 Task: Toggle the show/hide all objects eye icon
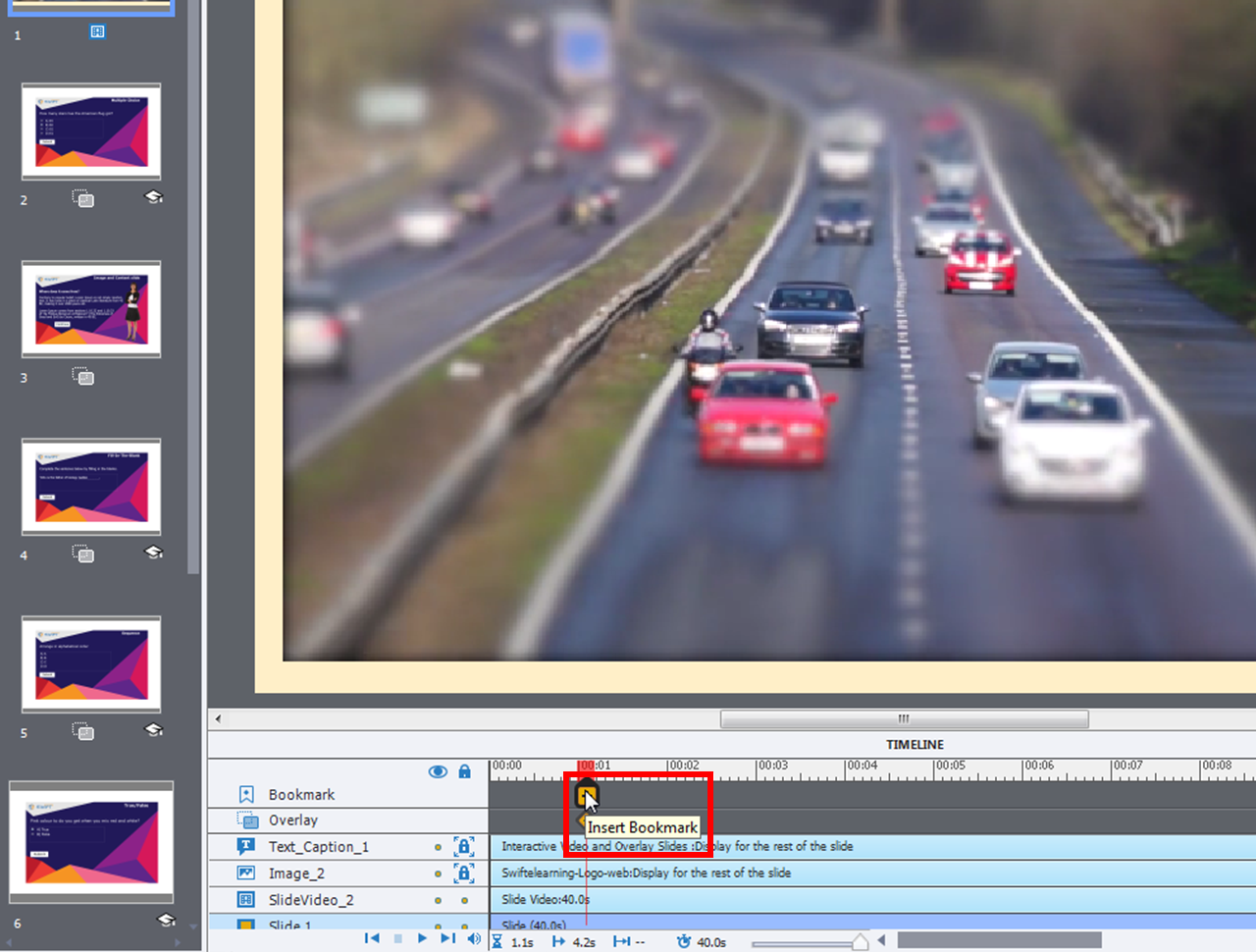(x=438, y=771)
